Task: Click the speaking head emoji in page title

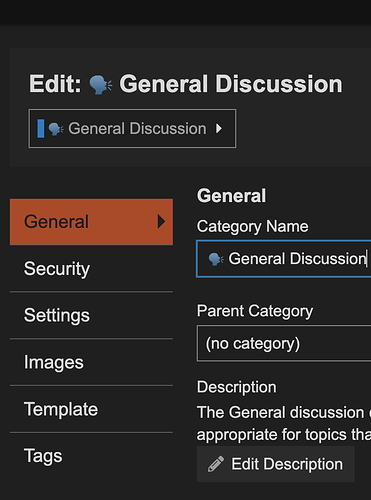Action: point(100,85)
